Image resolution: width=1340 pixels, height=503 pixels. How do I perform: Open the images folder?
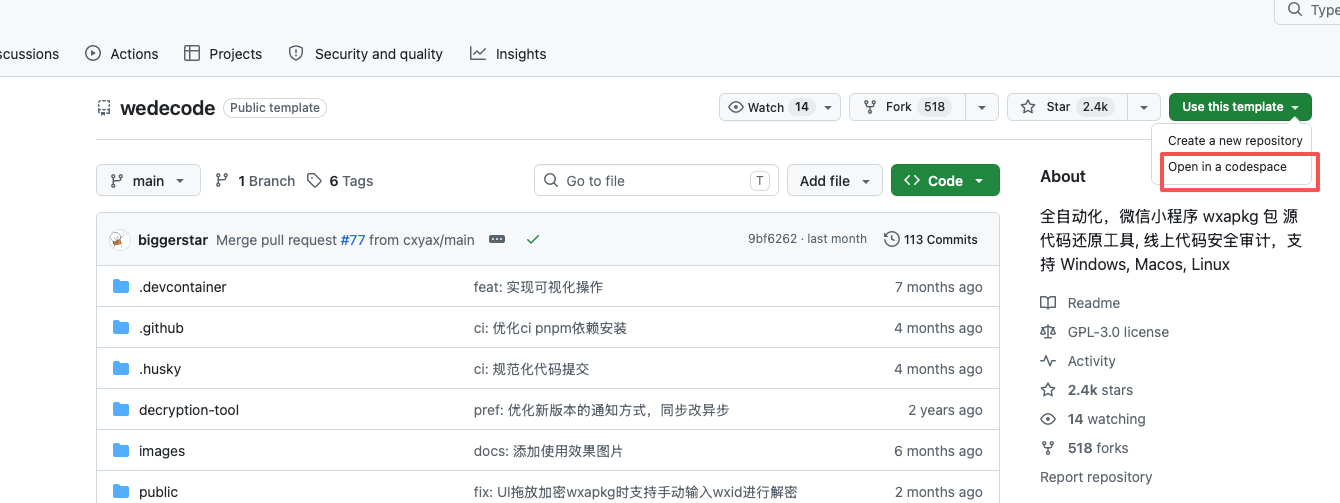162,451
